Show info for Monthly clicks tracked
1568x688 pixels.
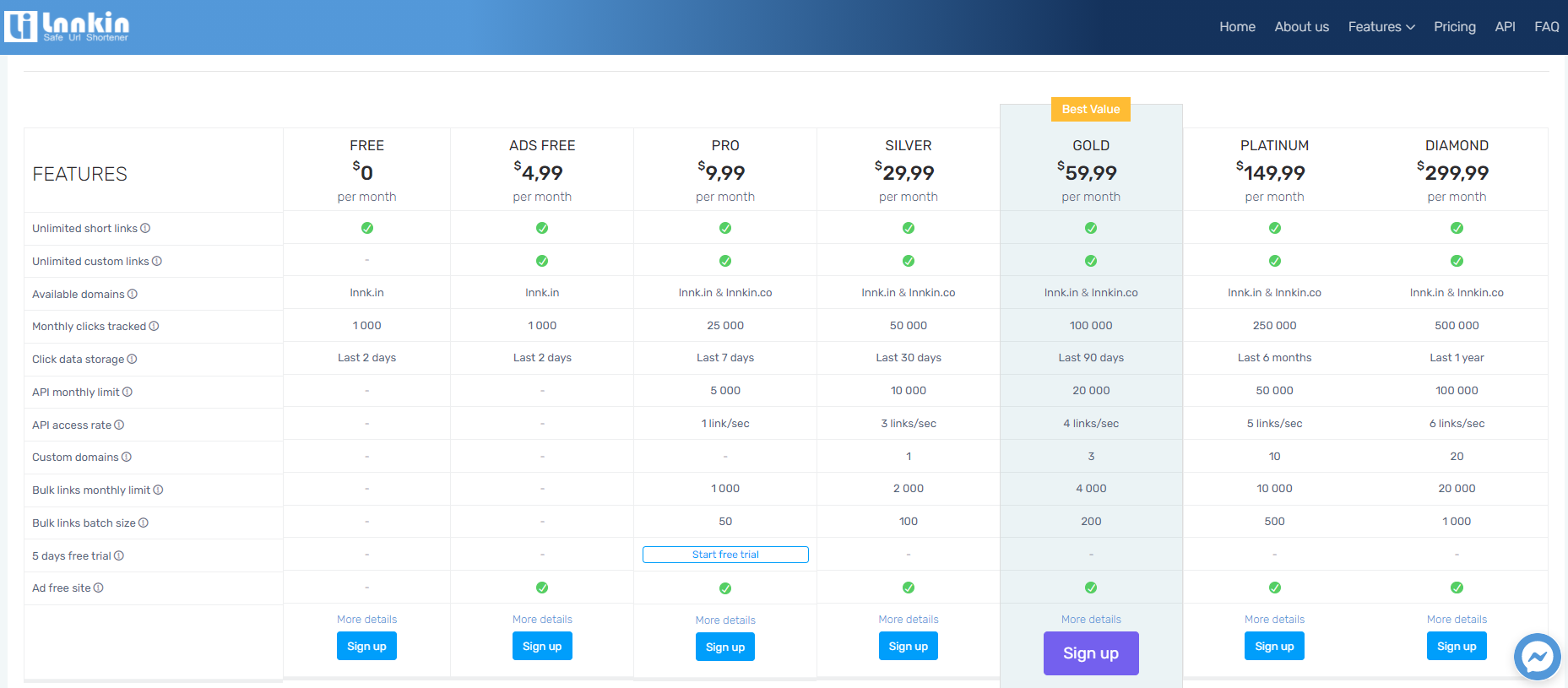click(154, 327)
